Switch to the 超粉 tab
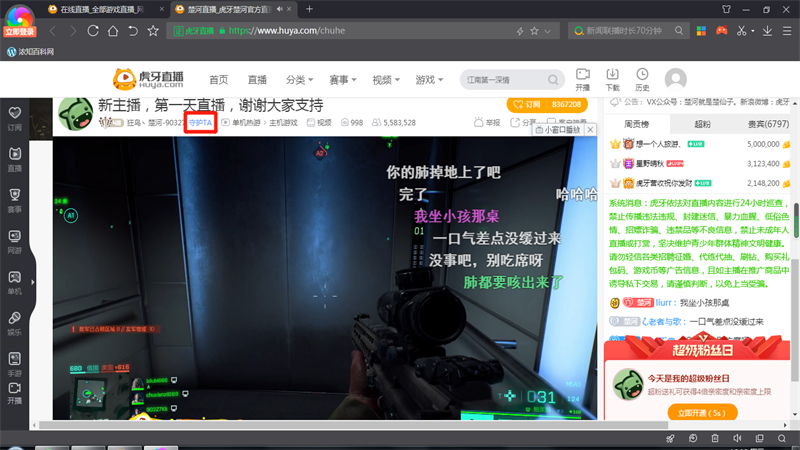The width and height of the screenshot is (800, 450). point(703,124)
